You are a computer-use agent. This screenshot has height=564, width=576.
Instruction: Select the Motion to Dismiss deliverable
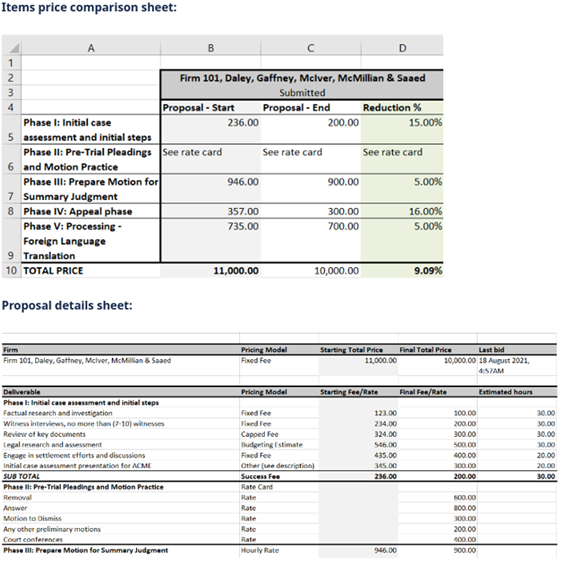coord(32,518)
